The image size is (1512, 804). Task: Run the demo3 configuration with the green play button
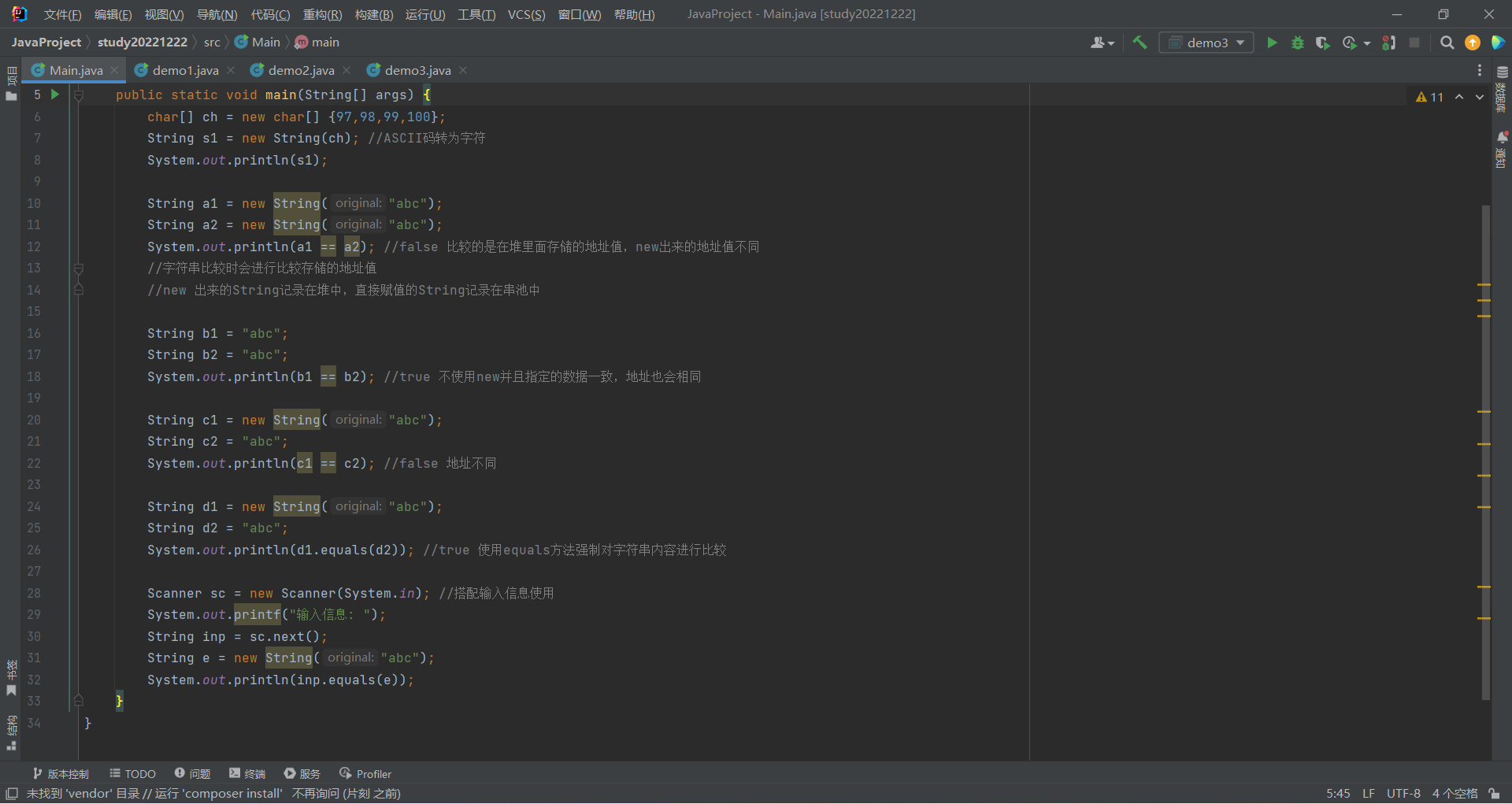(x=1272, y=43)
